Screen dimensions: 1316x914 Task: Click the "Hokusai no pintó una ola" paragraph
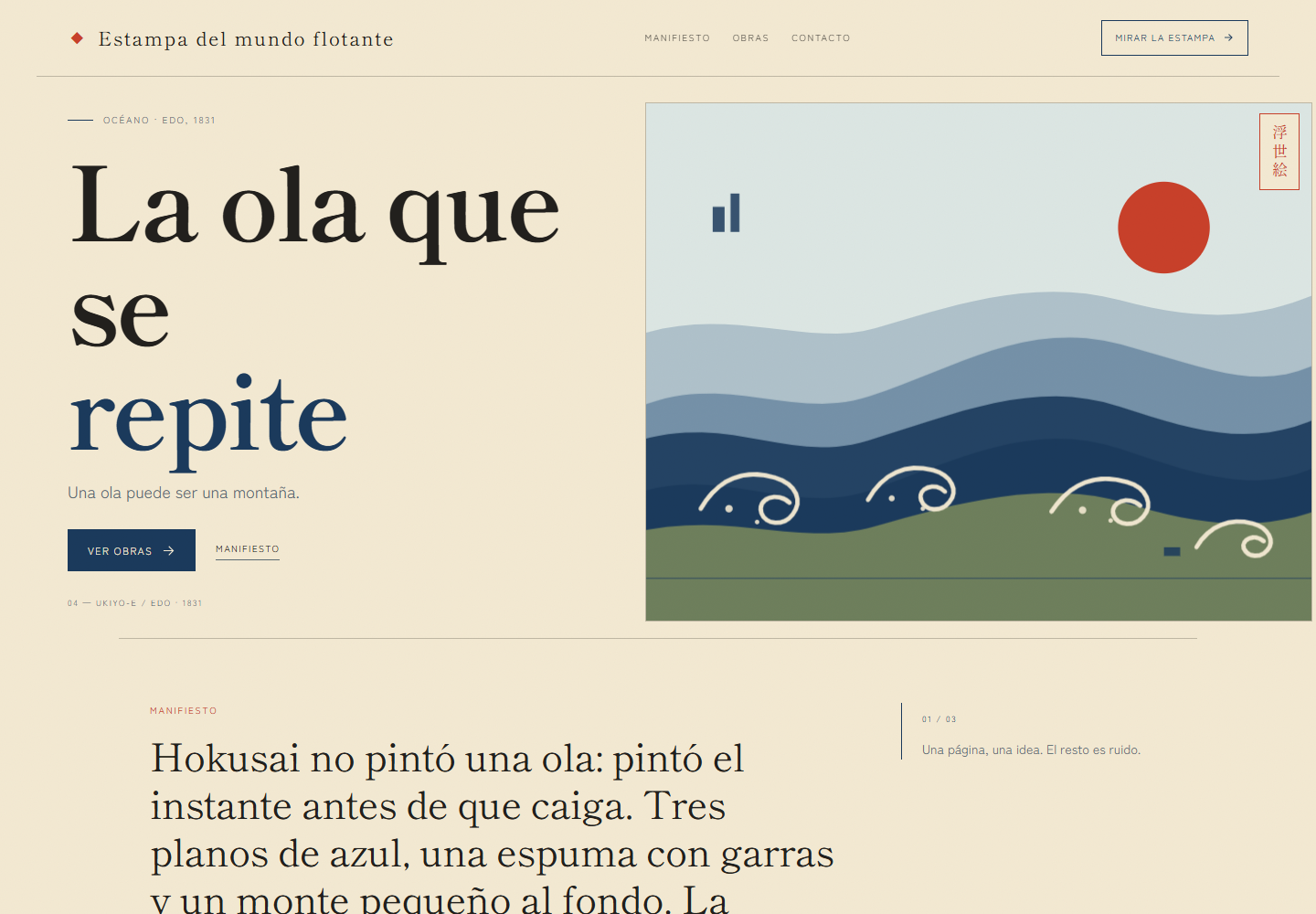[492, 827]
